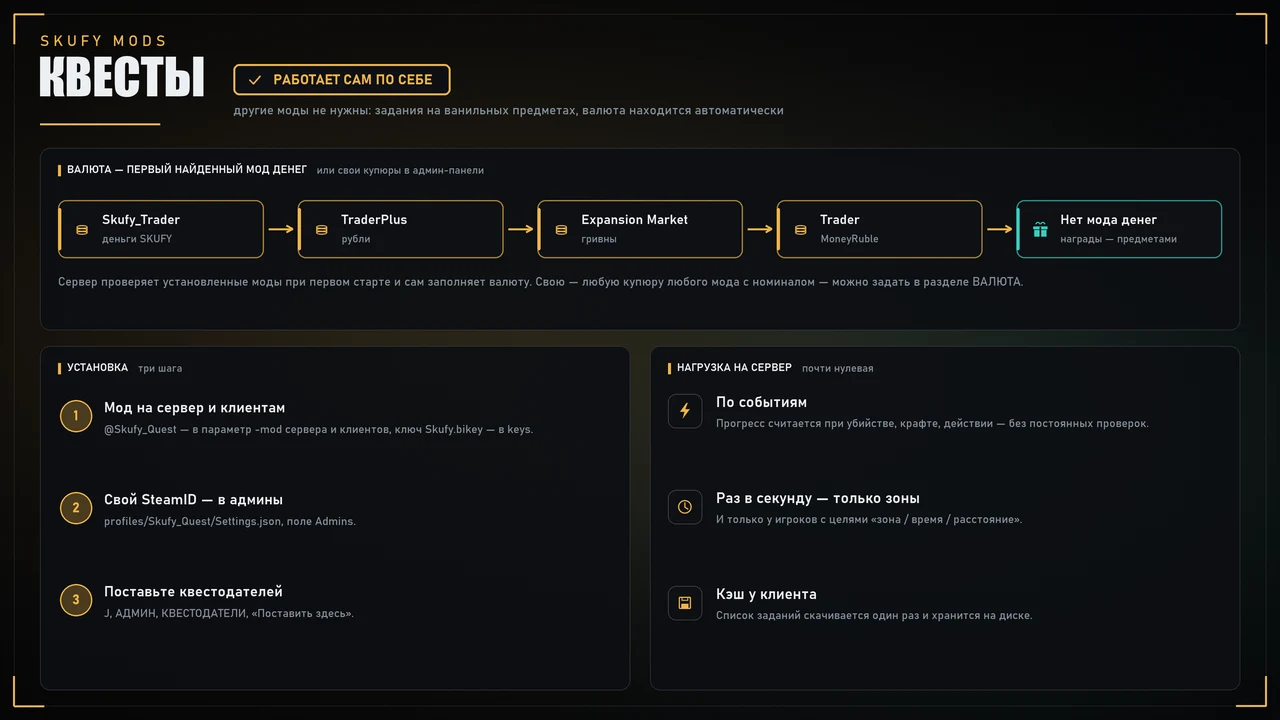Click the coin icon in Trader MoneyRuble card
Screen dimensions: 1280x720
click(800, 230)
